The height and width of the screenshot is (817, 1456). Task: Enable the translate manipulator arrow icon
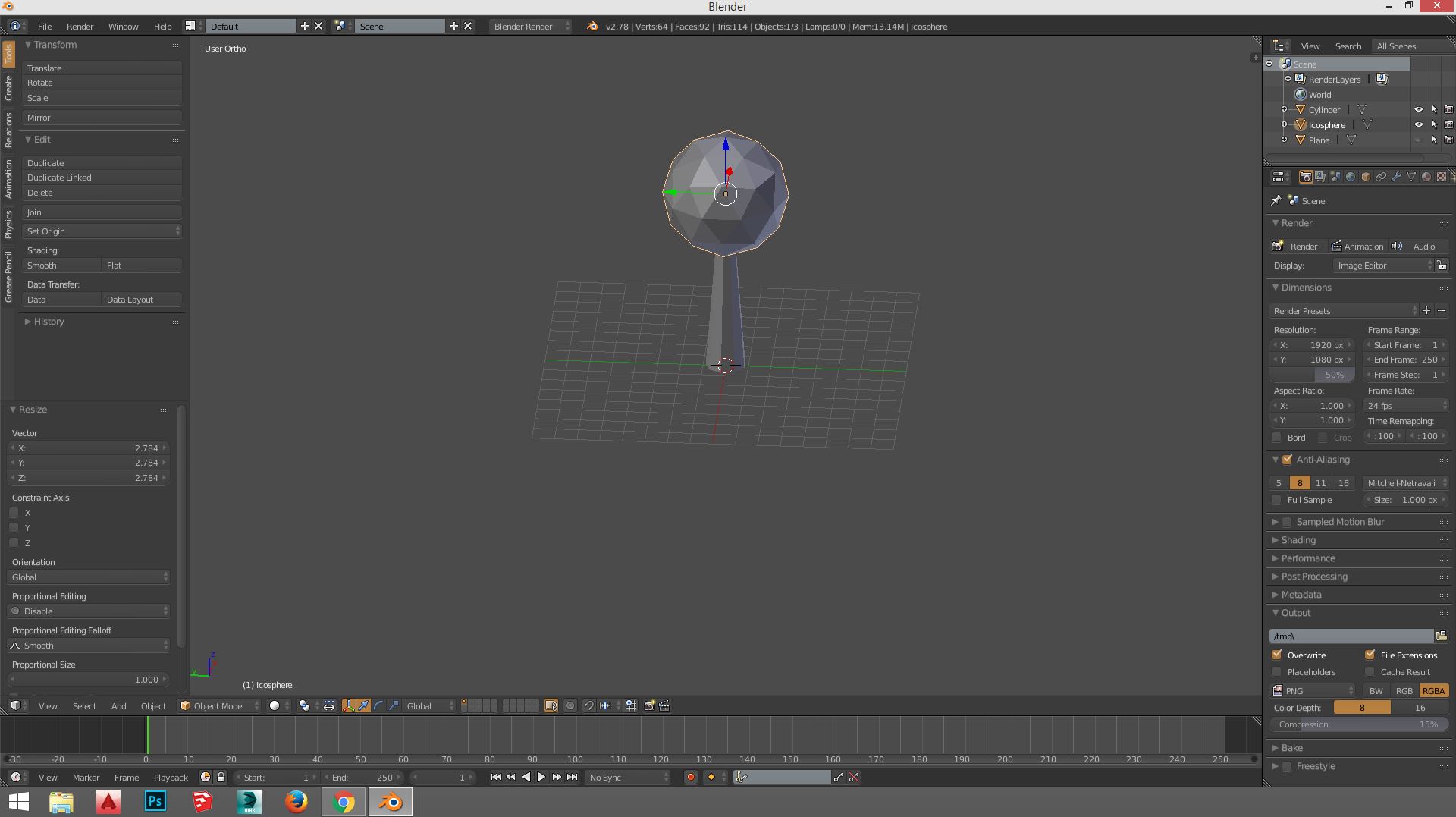pyautogui.click(x=363, y=705)
